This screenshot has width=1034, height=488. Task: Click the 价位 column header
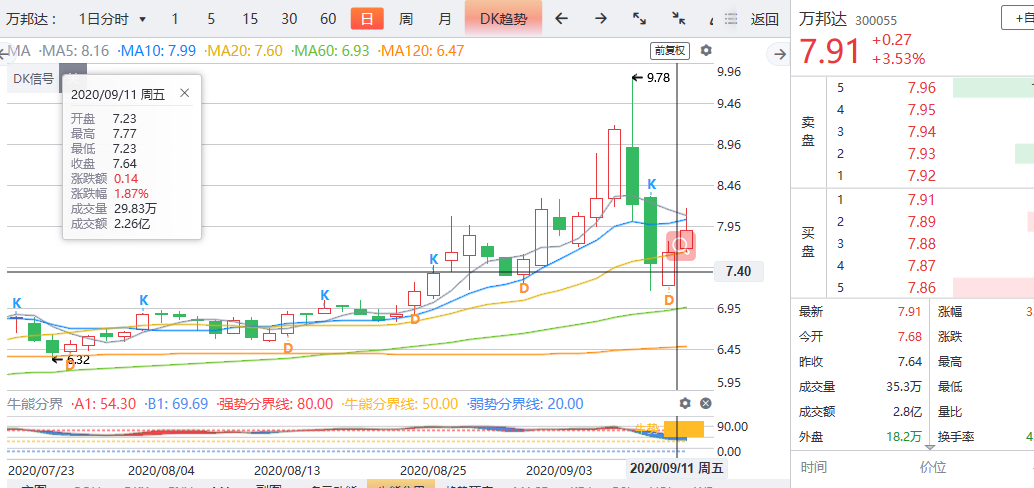(933, 468)
